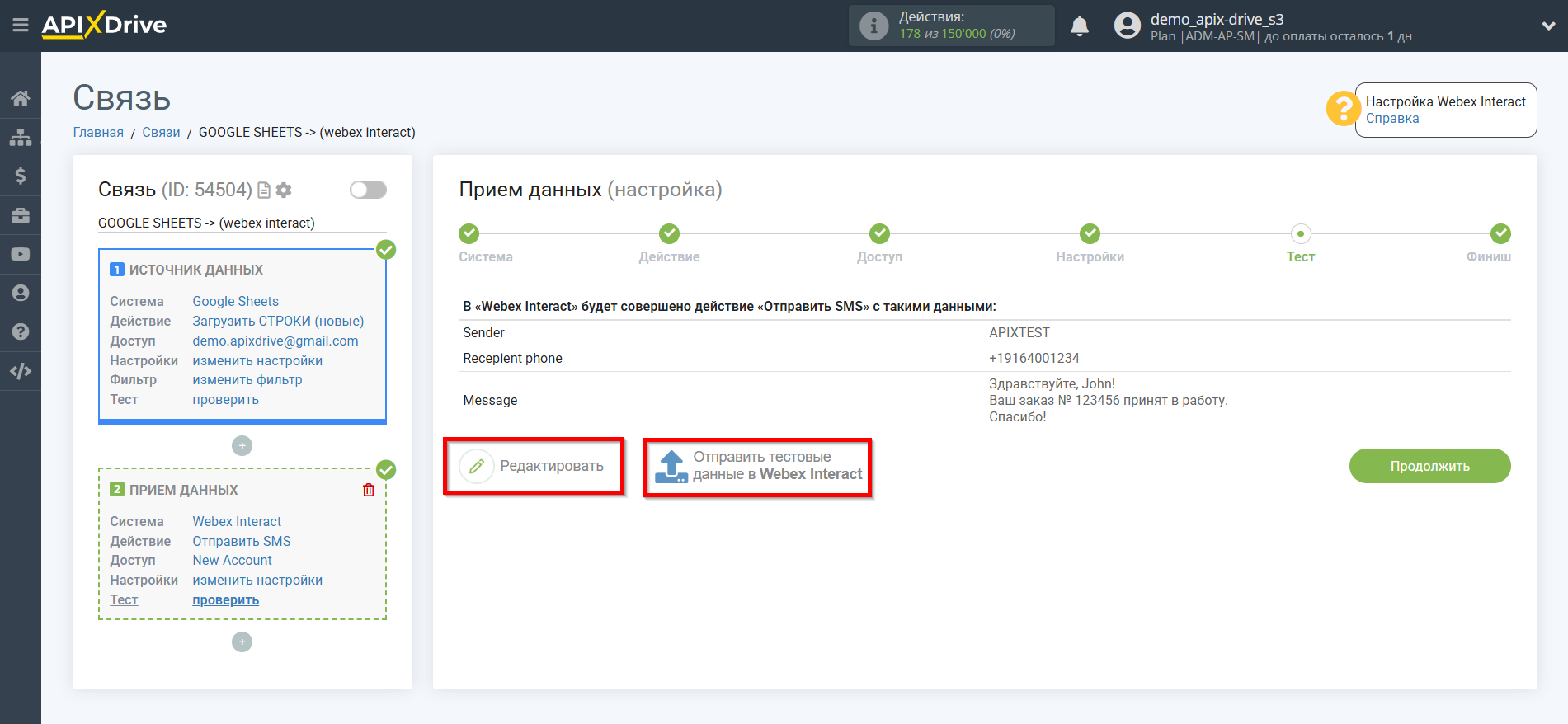Click Отправить SMS action link
Image resolution: width=1568 pixels, height=724 pixels.
tap(242, 542)
